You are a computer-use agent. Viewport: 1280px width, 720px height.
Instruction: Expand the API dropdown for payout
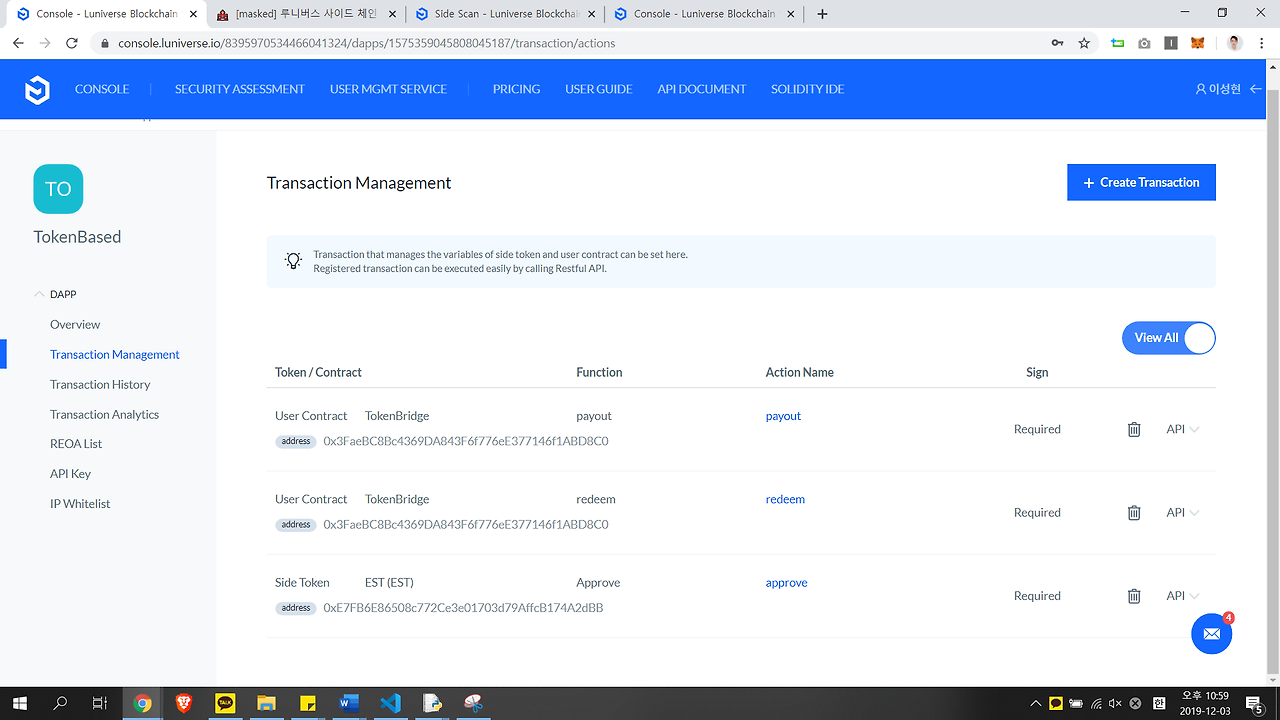pos(1183,429)
